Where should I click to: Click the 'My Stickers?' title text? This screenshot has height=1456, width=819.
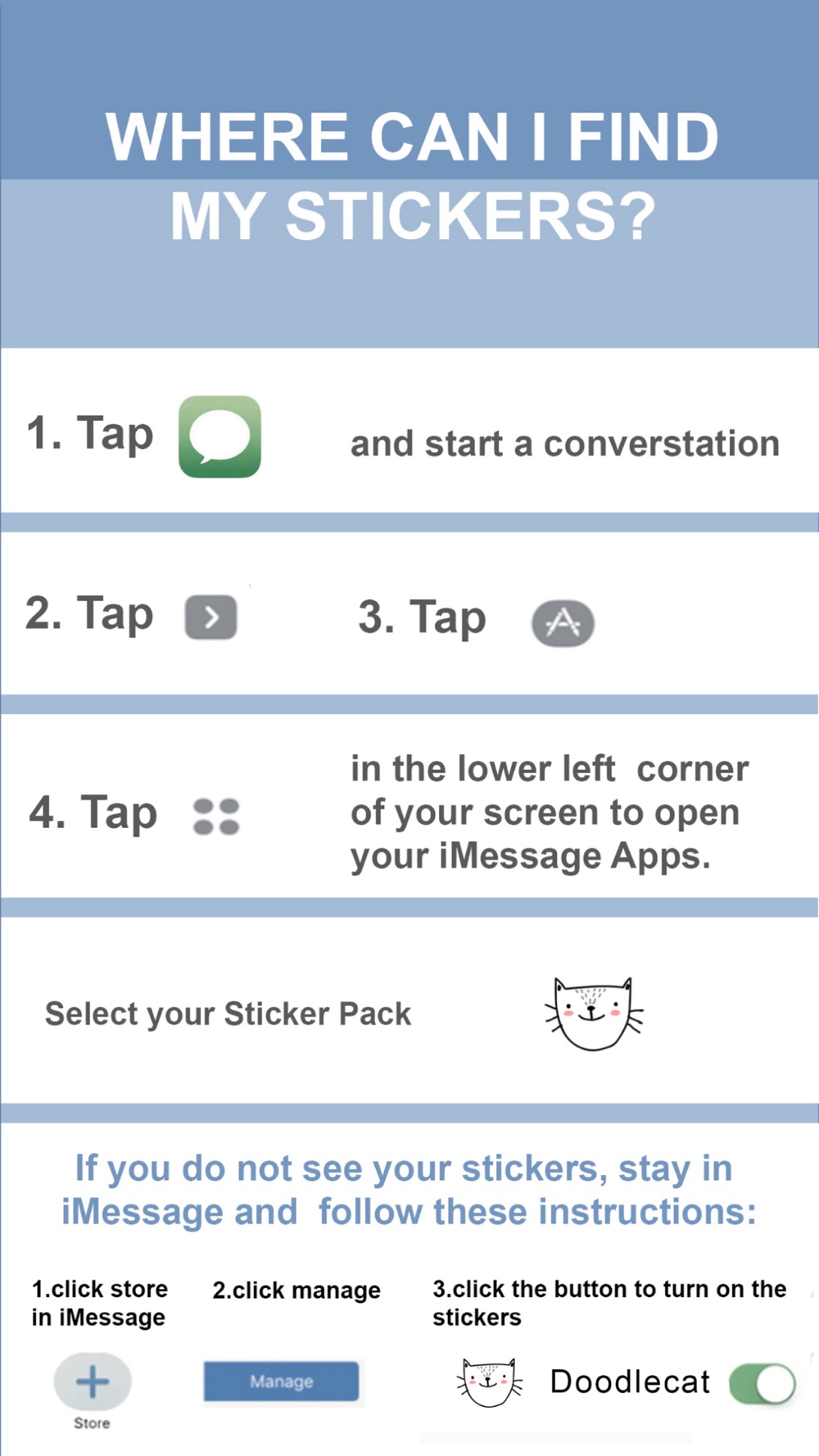click(413, 216)
